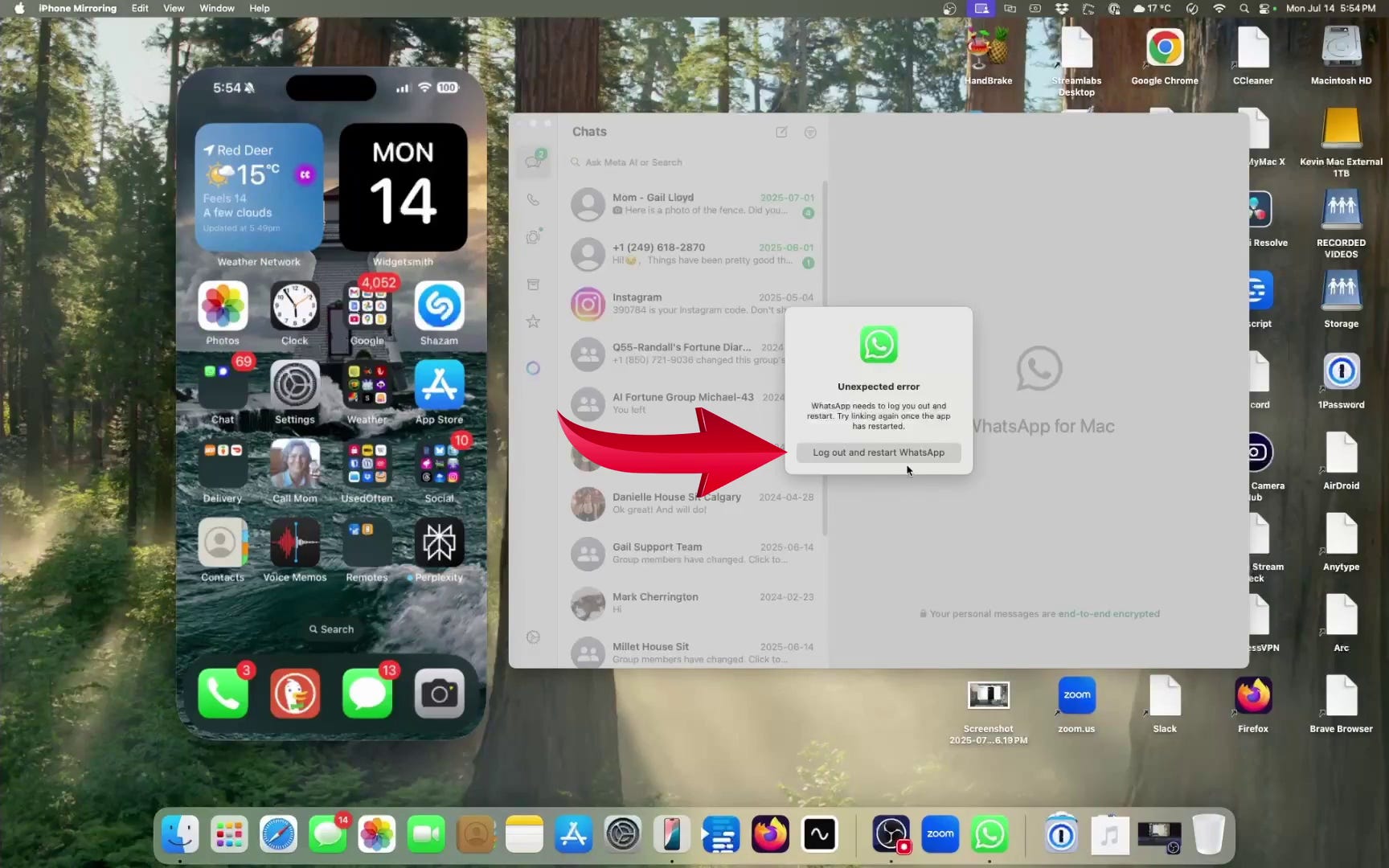Open Window menu in menu bar
1389x868 pixels.
217,8
